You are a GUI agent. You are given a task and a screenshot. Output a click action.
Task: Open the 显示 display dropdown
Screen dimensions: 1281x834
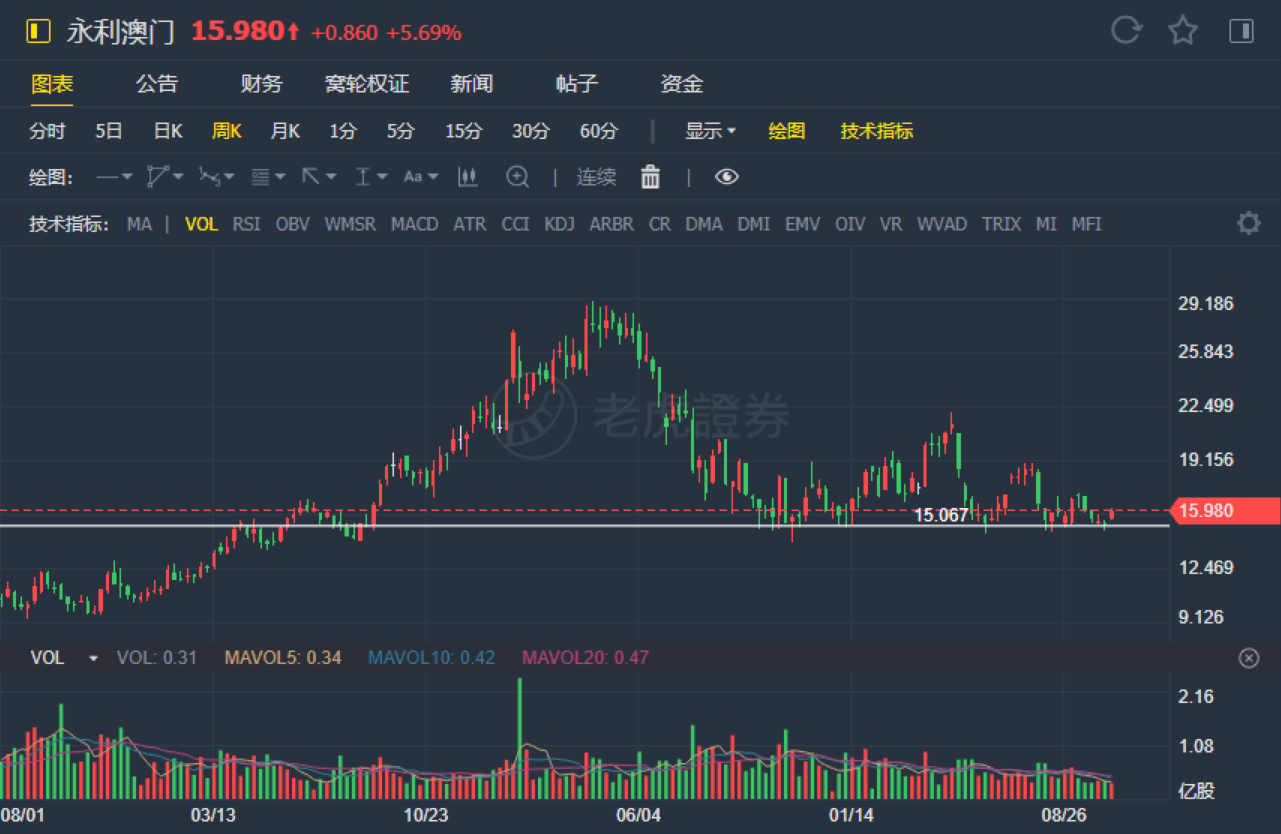click(x=710, y=131)
